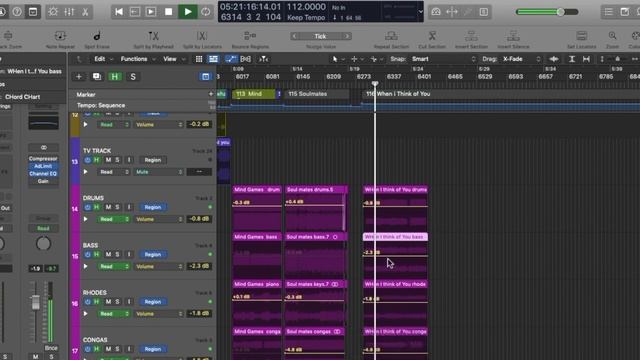Click the Quick Help question mark icon
This screenshot has width=640, height=360.
[x=17, y=12]
